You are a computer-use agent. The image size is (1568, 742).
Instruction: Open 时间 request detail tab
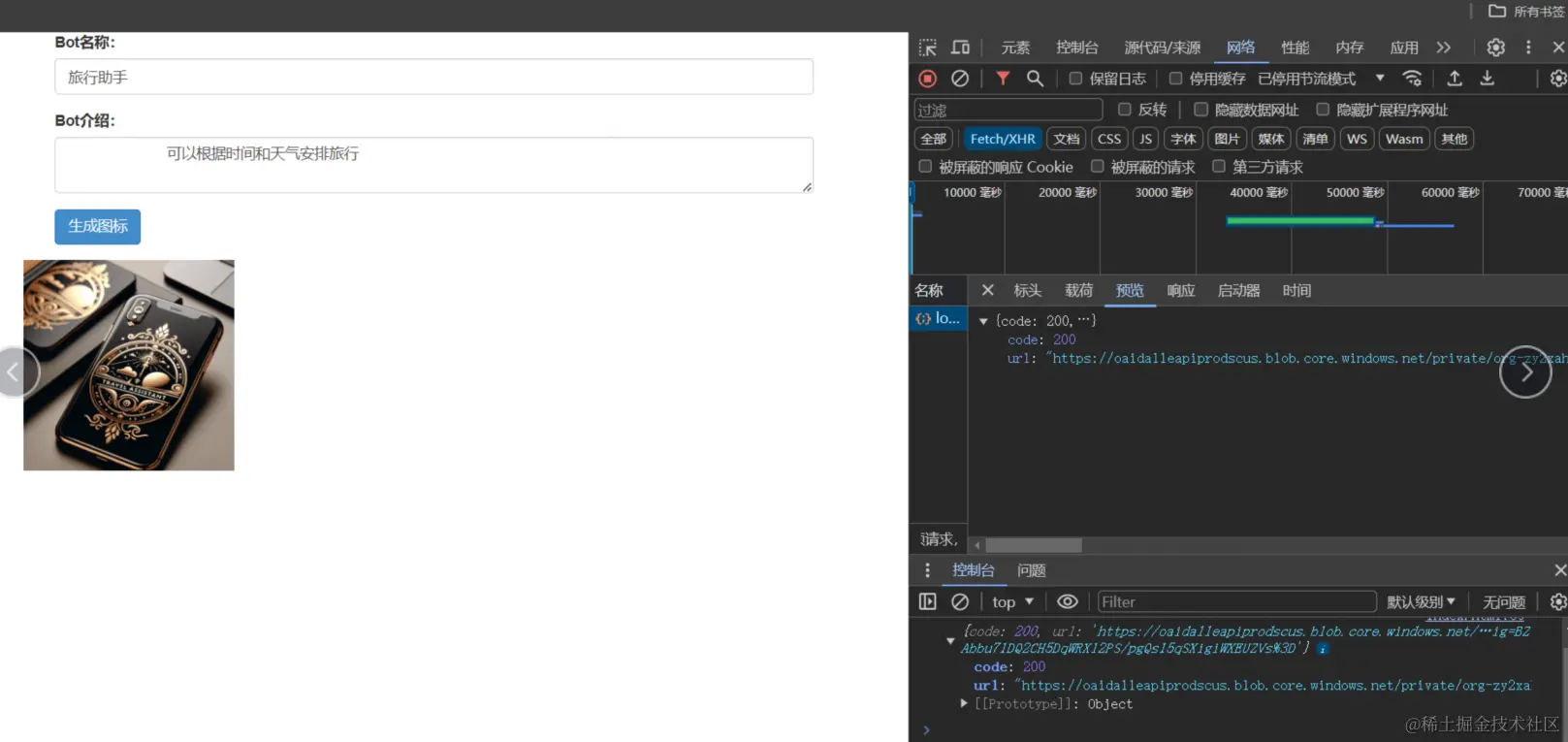point(1296,290)
